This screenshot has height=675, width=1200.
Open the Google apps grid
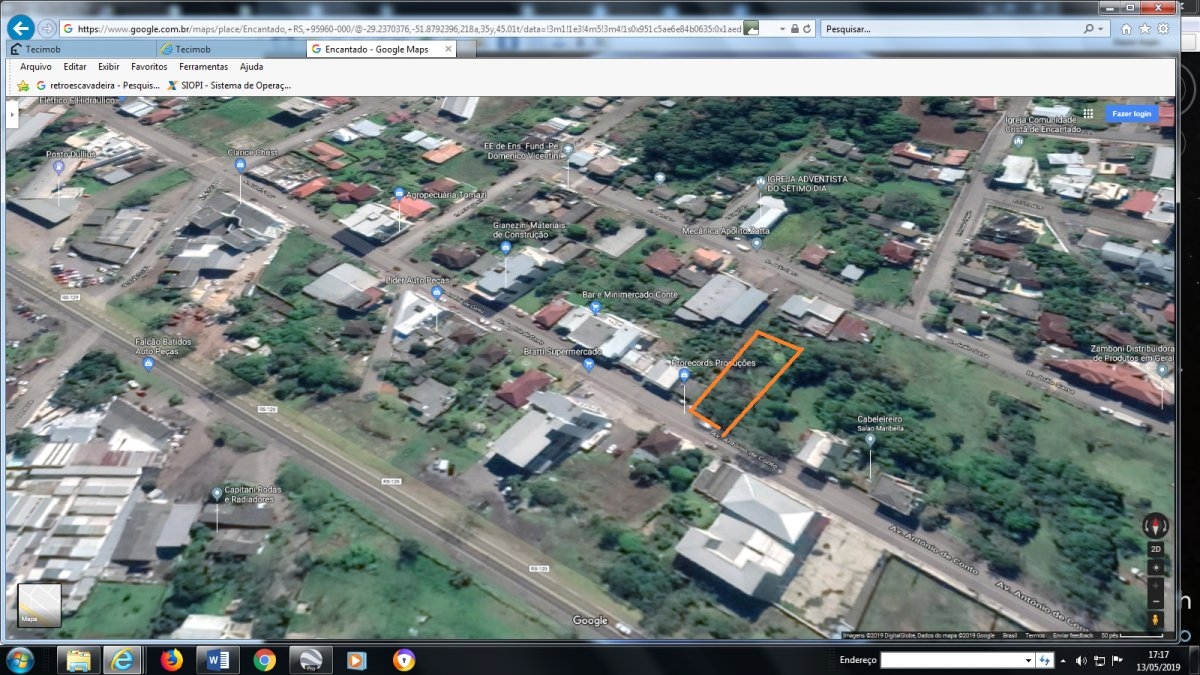tap(1087, 113)
